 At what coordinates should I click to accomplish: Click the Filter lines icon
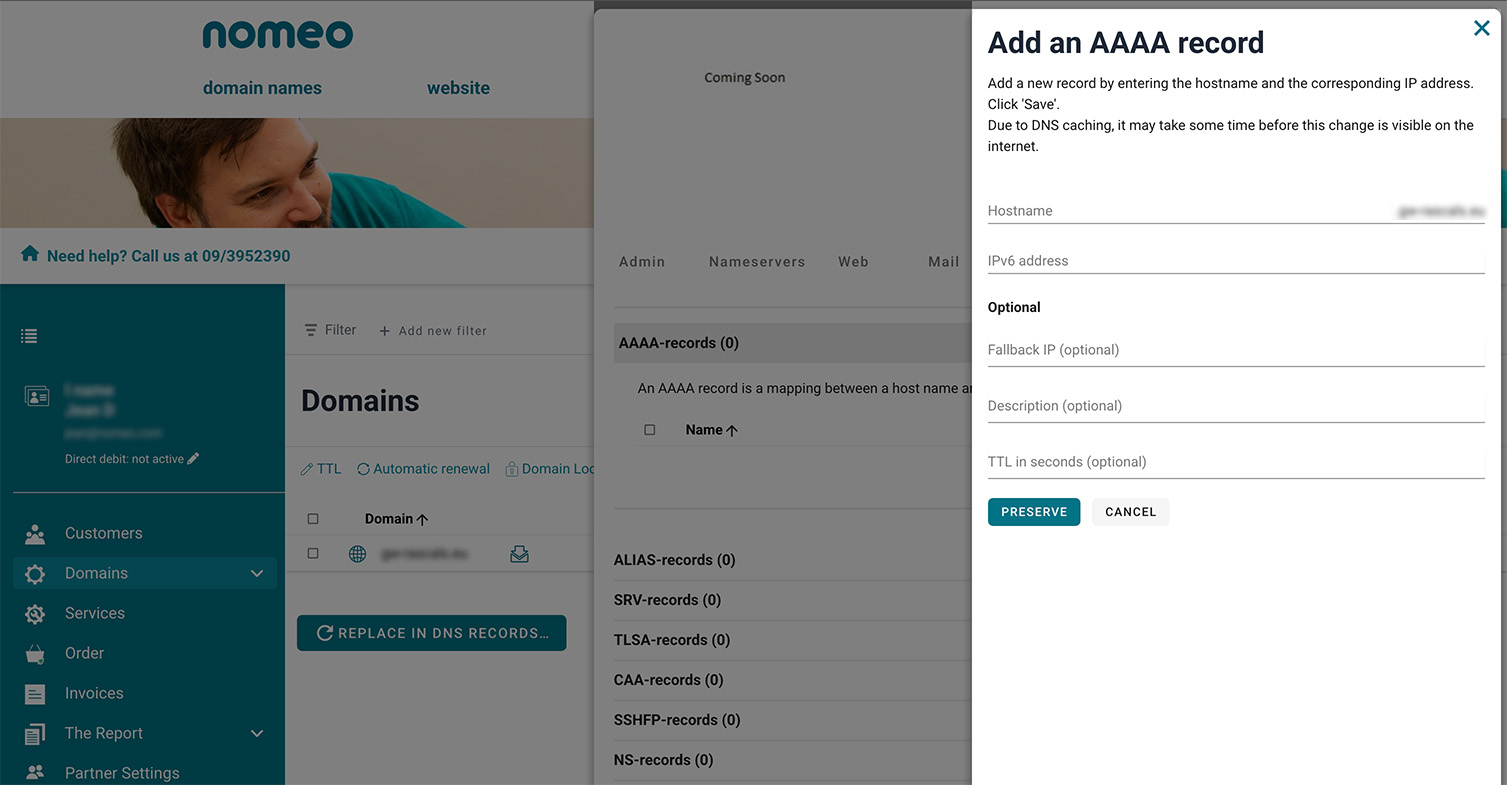point(311,330)
